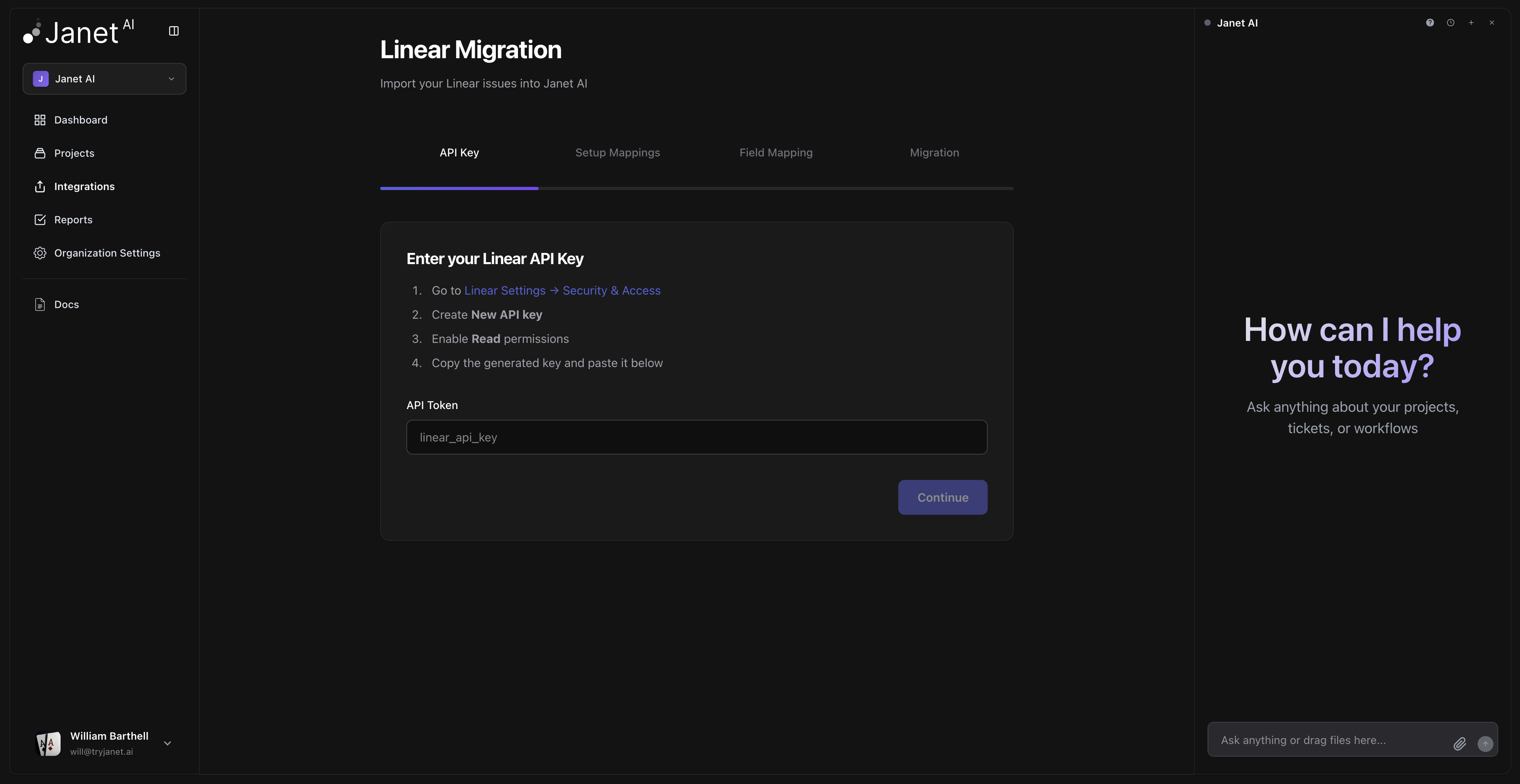Screen dimensions: 1520x784
Task: Click the API Key progress bar segment
Action: [x=459, y=188]
